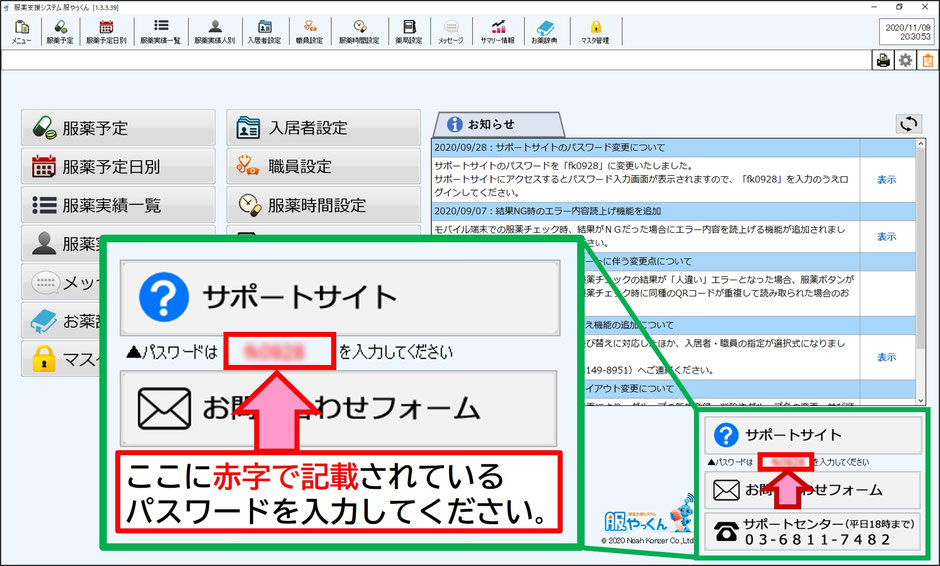Click the orange clipboard icon at top right
Image resolution: width=940 pixels, height=566 pixels.
(x=927, y=60)
